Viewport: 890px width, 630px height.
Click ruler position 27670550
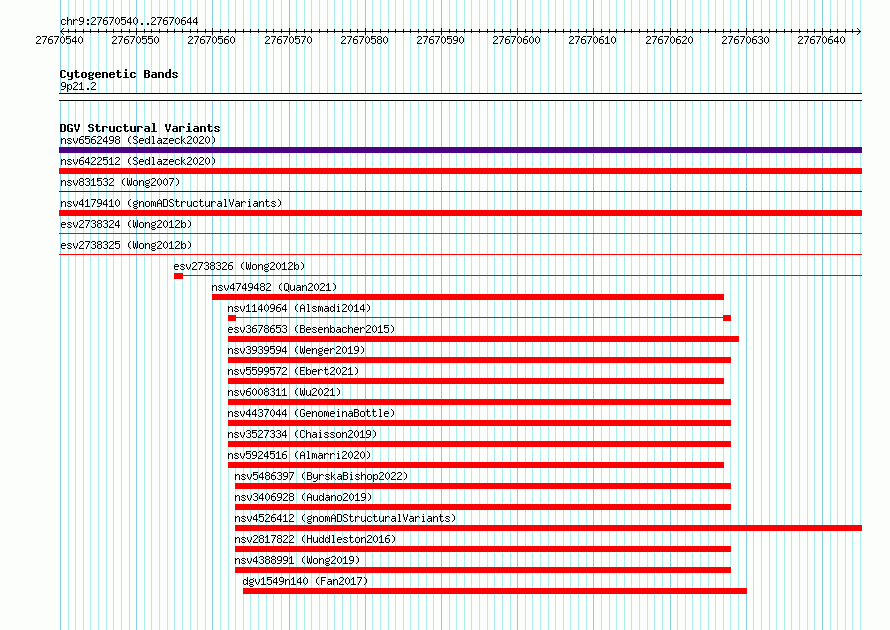tap(136, 40)
